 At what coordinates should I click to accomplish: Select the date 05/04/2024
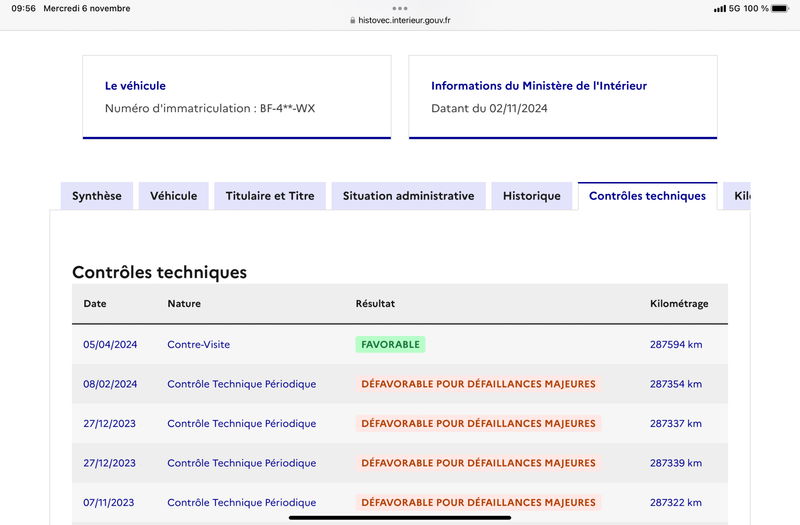tap(110, 344)
